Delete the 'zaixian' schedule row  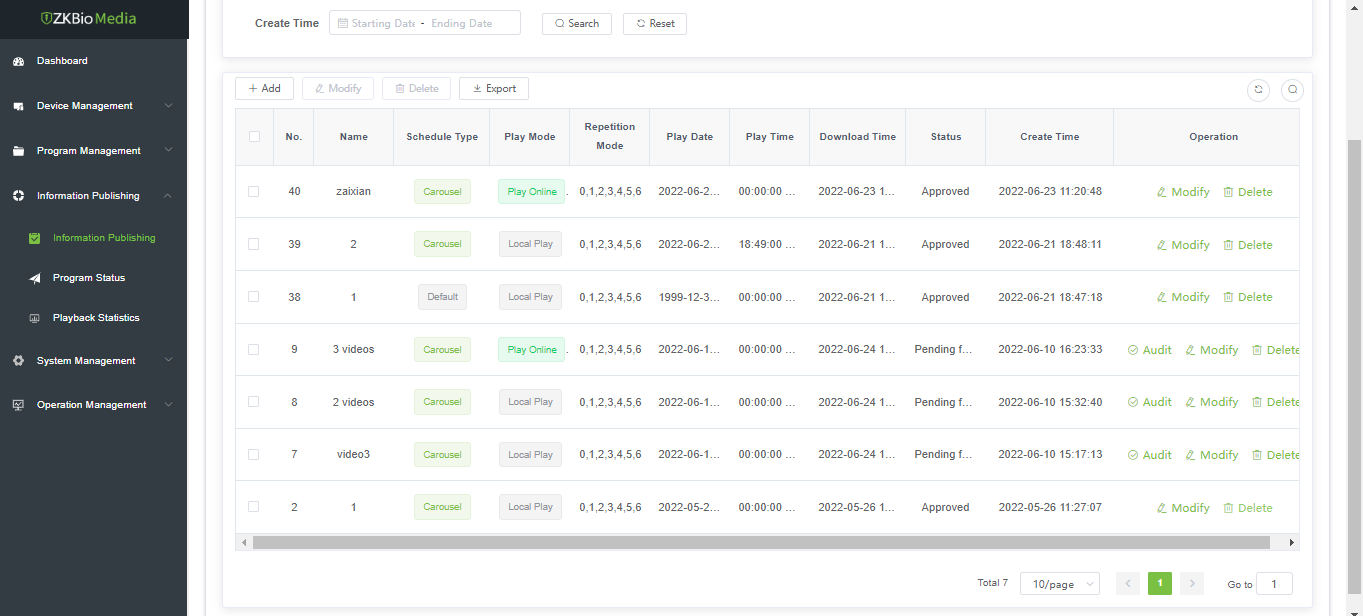[1247, 192]
